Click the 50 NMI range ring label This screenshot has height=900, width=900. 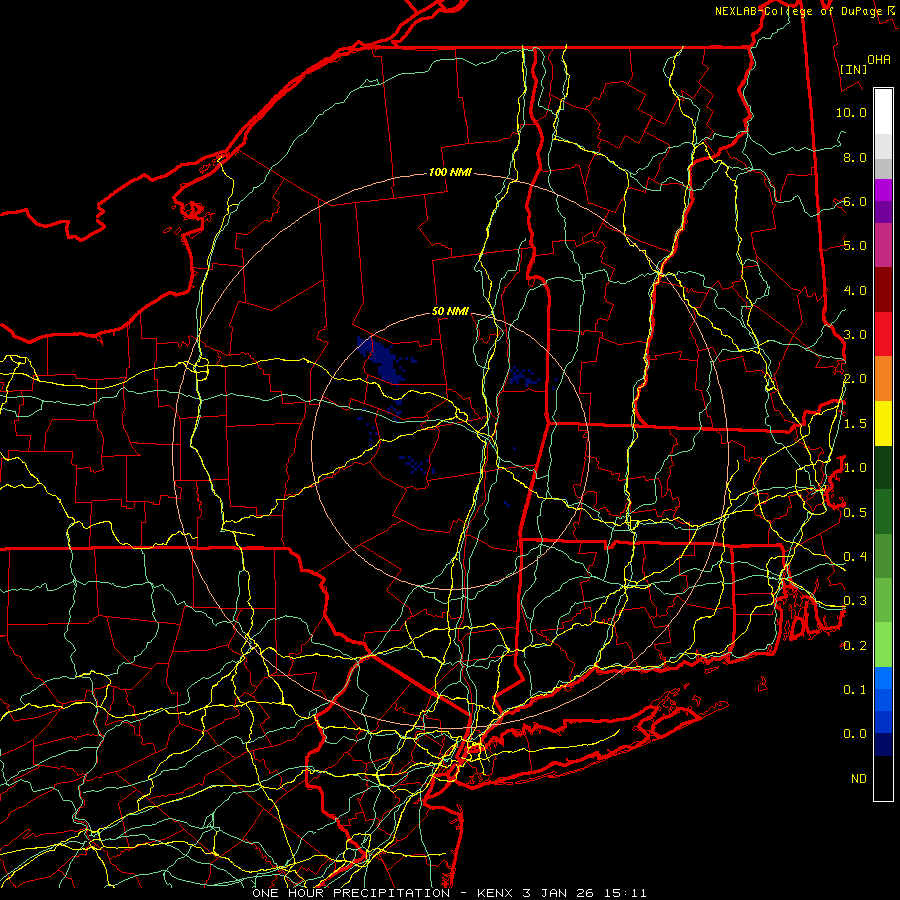coord(450,311)
